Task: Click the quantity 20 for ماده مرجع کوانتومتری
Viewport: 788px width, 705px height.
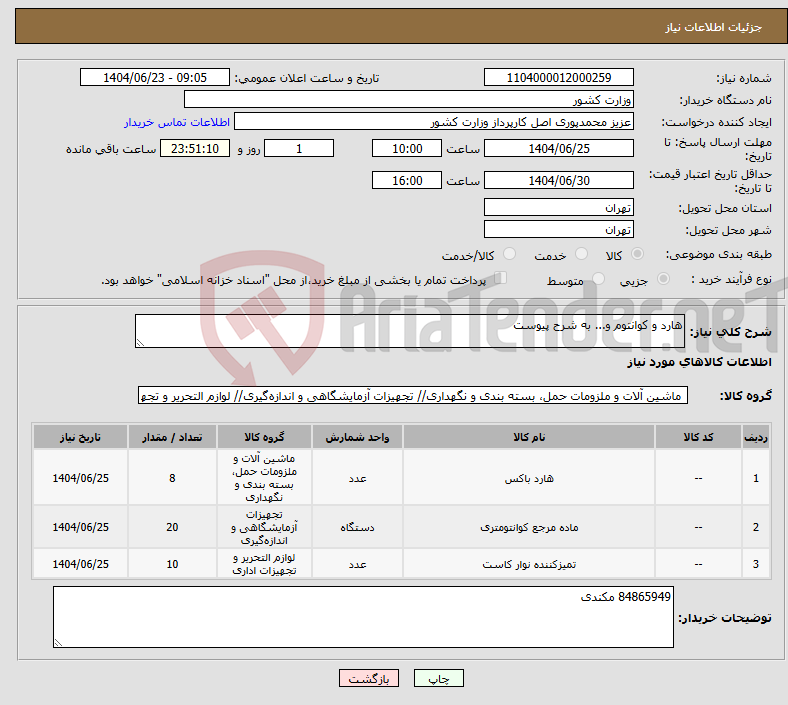Action: pos(172,527)
